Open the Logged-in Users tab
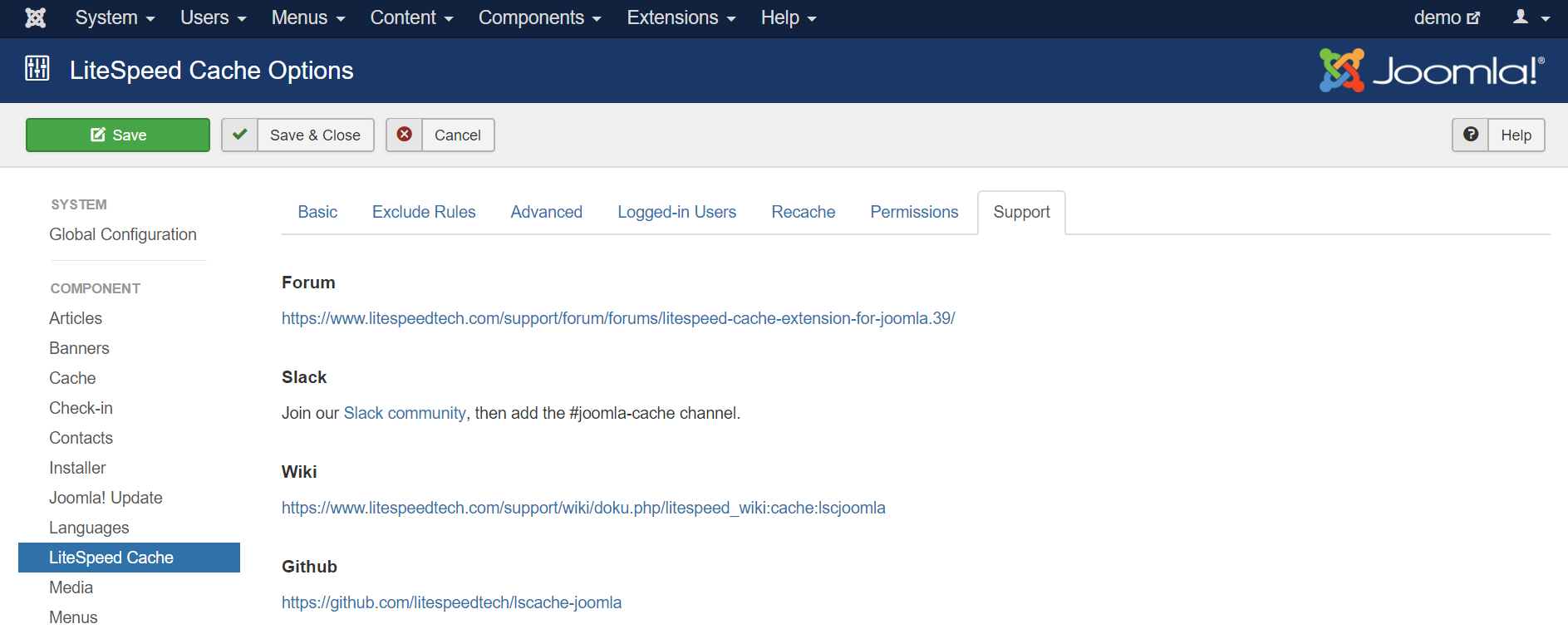 coord(677,212)
